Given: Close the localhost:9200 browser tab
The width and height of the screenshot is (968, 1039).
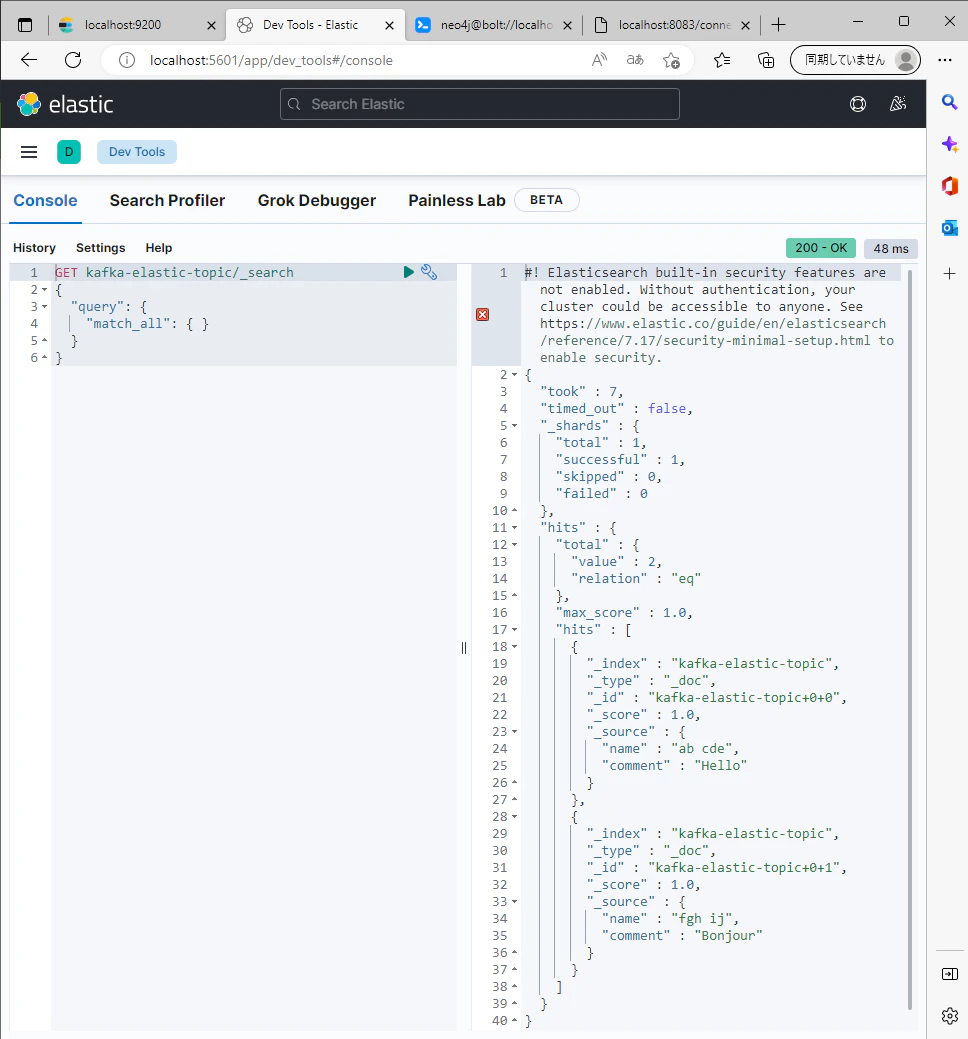Looking at the screenshot, I should point(211,25).
